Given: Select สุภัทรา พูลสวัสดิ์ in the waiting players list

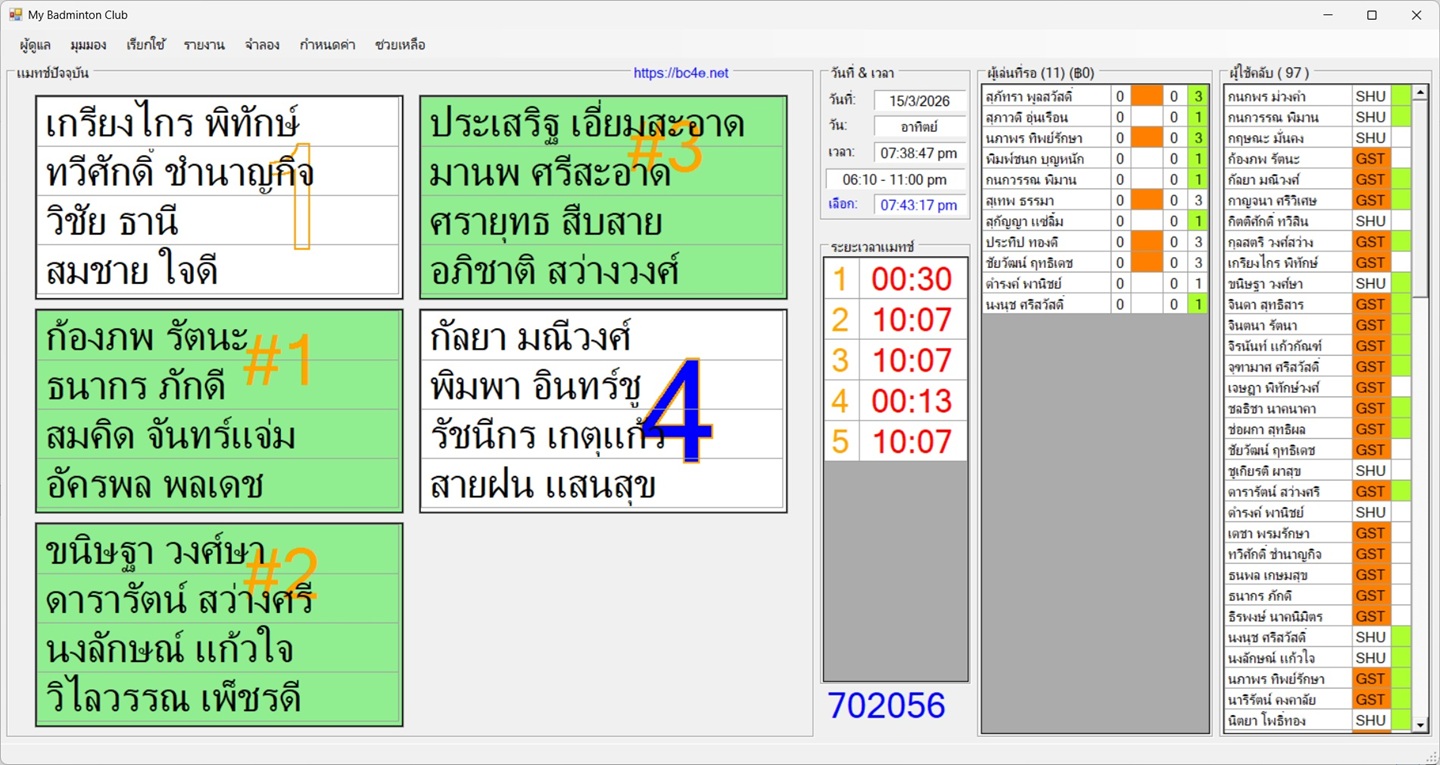Looking at the screenshot, I should [x=1047, y=96].
